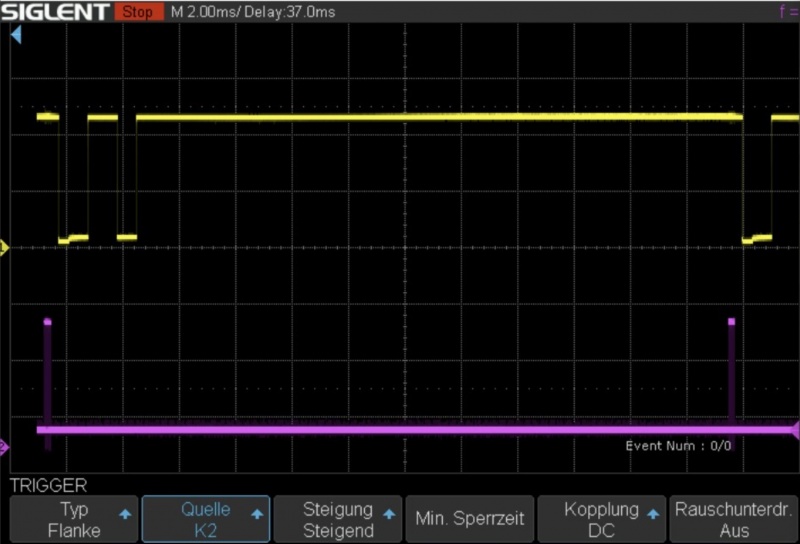Select the purple channel 2 ground marker
Screen dimensions: 800x544
[4, 447]
